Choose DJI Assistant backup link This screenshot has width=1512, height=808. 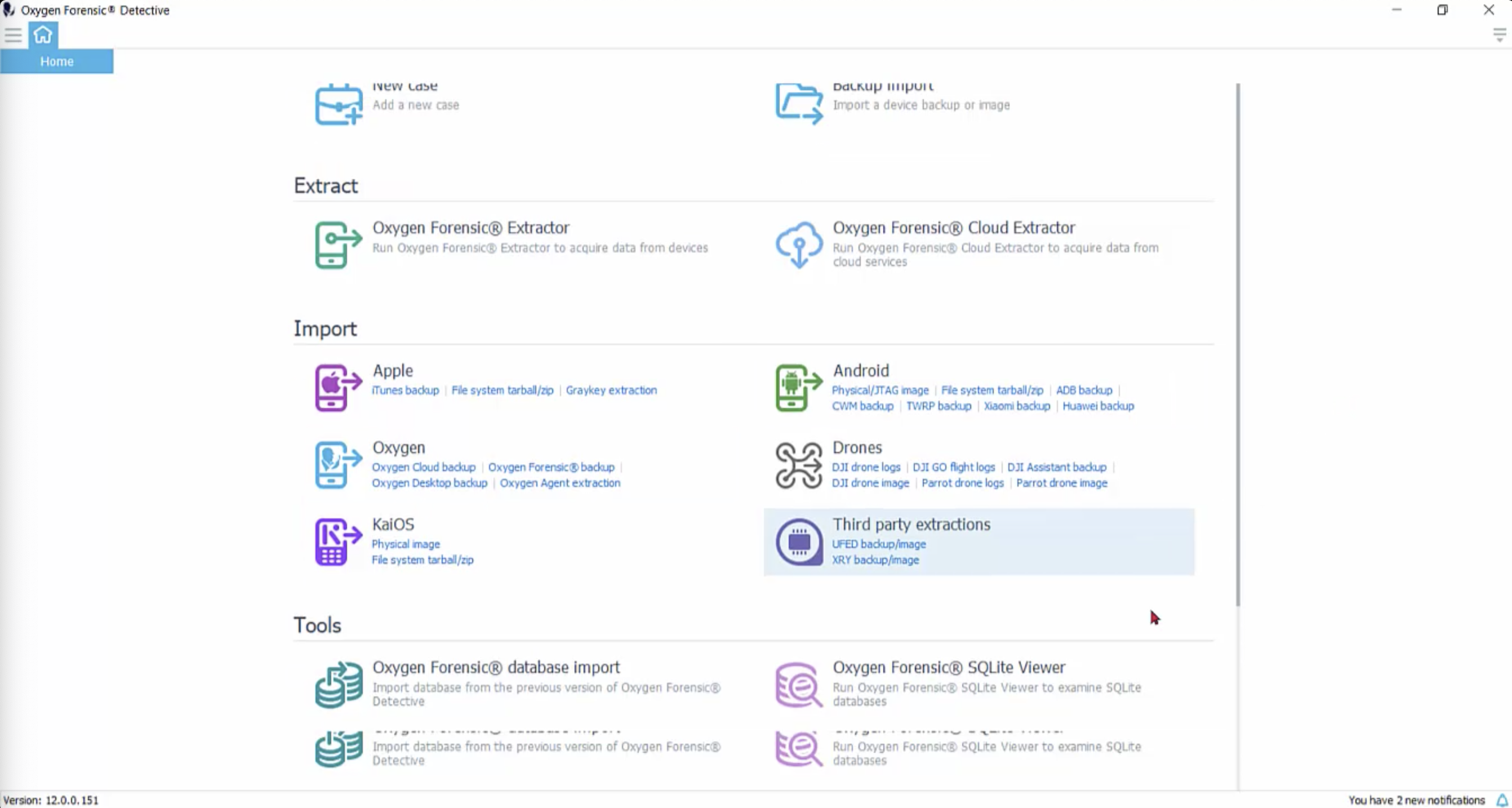click(1056, 467)
